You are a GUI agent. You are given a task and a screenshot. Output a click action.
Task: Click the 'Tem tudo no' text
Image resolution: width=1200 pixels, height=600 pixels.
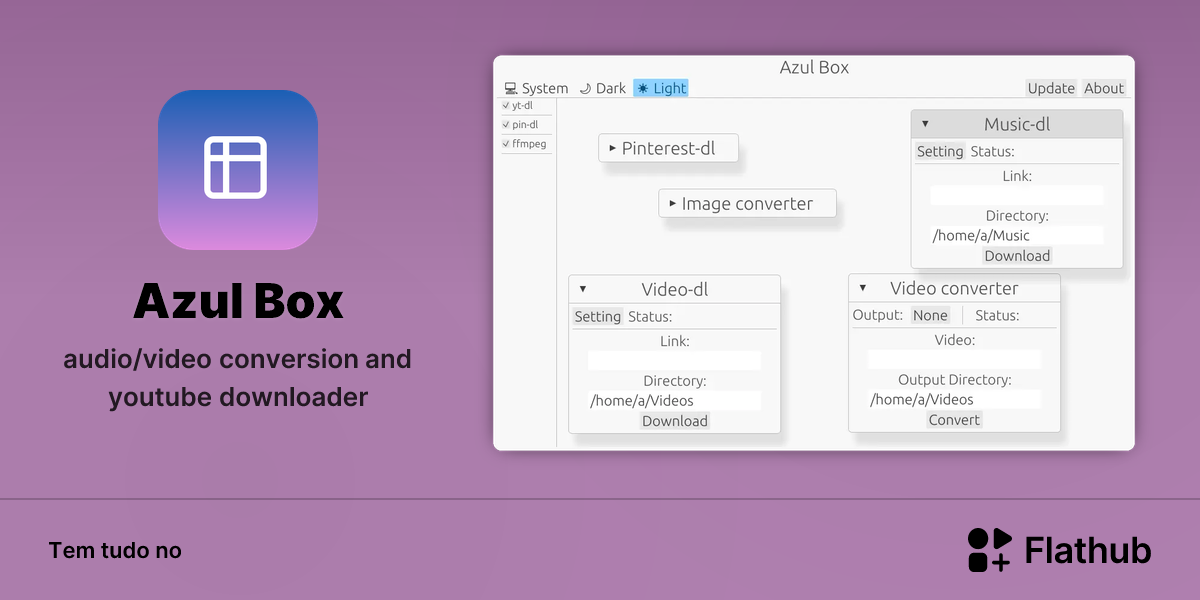tap(115, 550)
